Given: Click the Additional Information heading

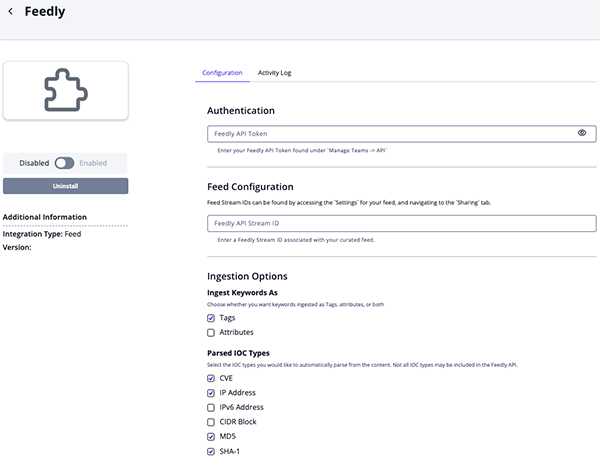Looking at the screenshot, I should [45, 217].
